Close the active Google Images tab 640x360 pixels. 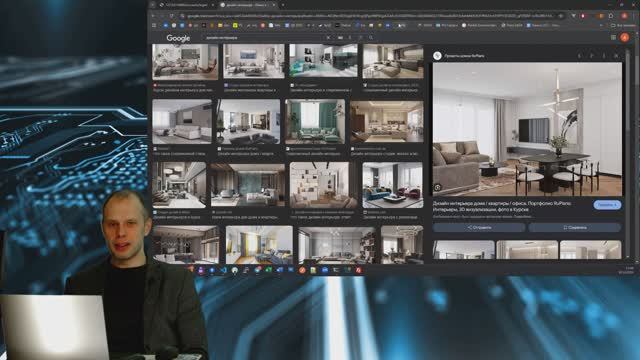tap(273, 5)
